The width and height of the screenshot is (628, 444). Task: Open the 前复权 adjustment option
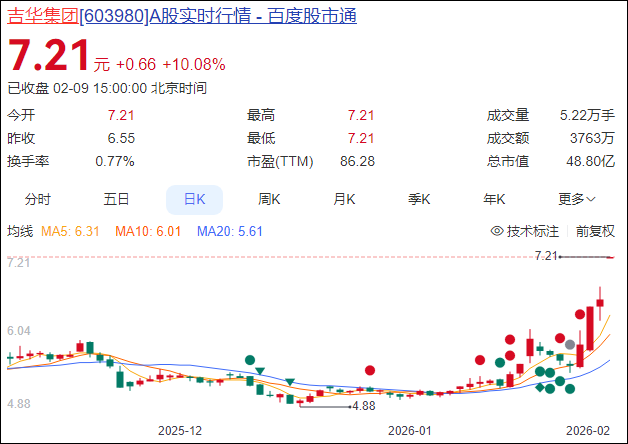point(595,231)
